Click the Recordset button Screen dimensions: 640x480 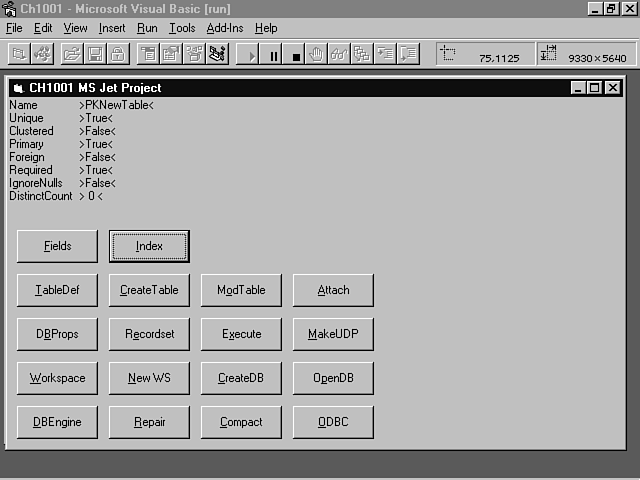tap(149, 334)
